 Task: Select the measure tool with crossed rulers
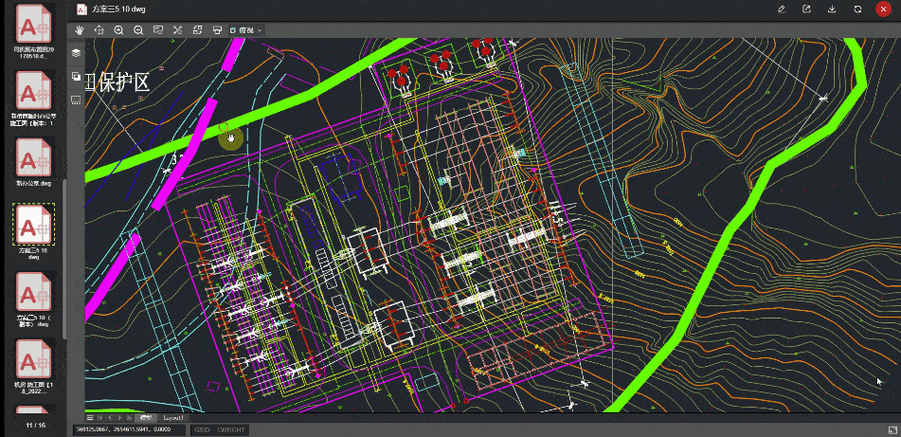(178, 30)
